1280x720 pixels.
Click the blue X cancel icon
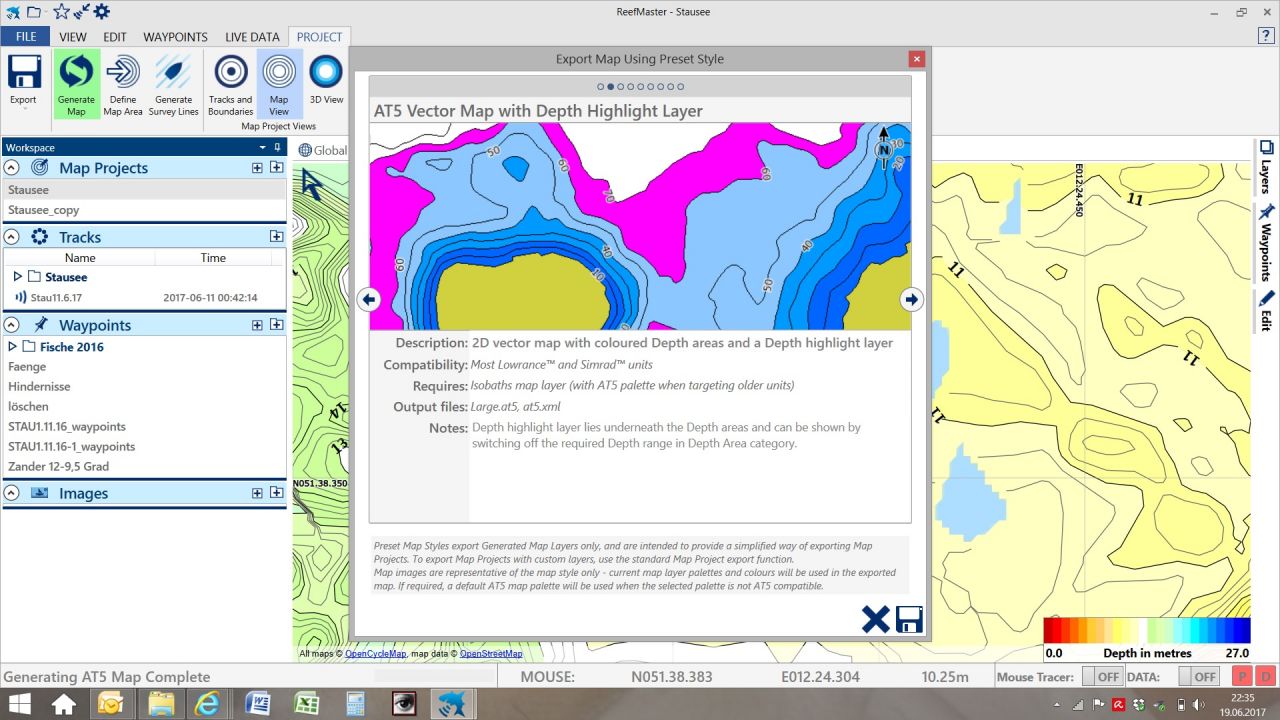[x=875, y=619]
